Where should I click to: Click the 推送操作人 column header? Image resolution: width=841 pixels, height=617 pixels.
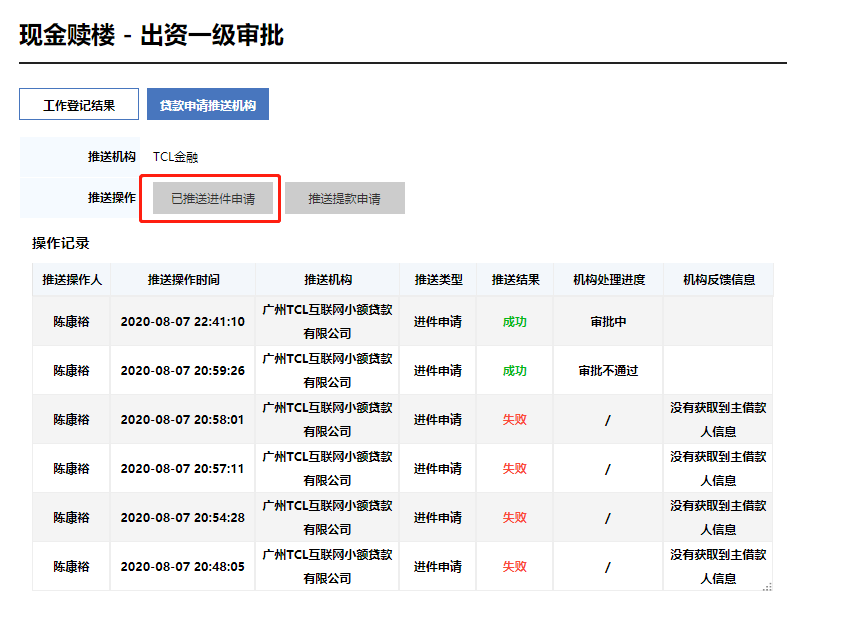pyautogui.click(x=72, y=280)
